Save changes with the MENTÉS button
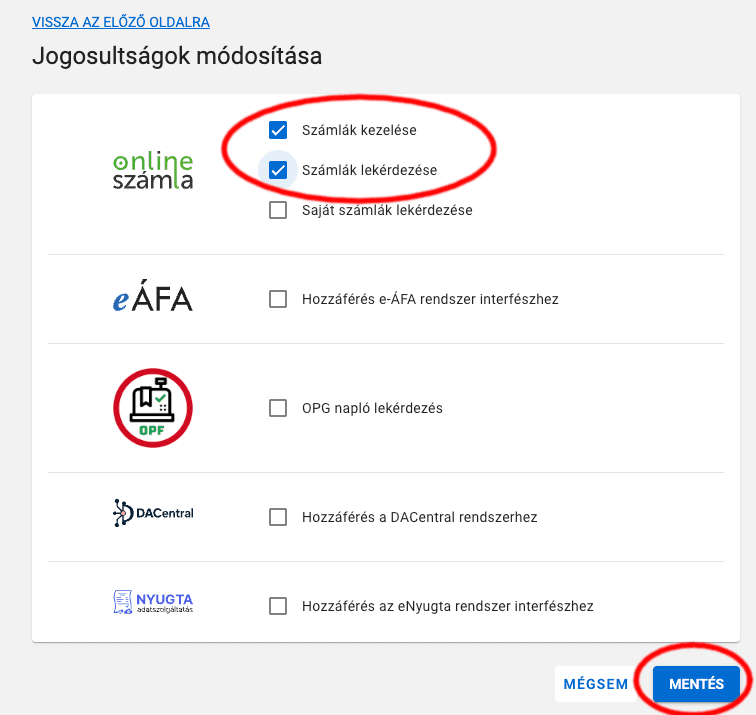The width and height of the screenshot is (756, 715). (x=696, y=684)
